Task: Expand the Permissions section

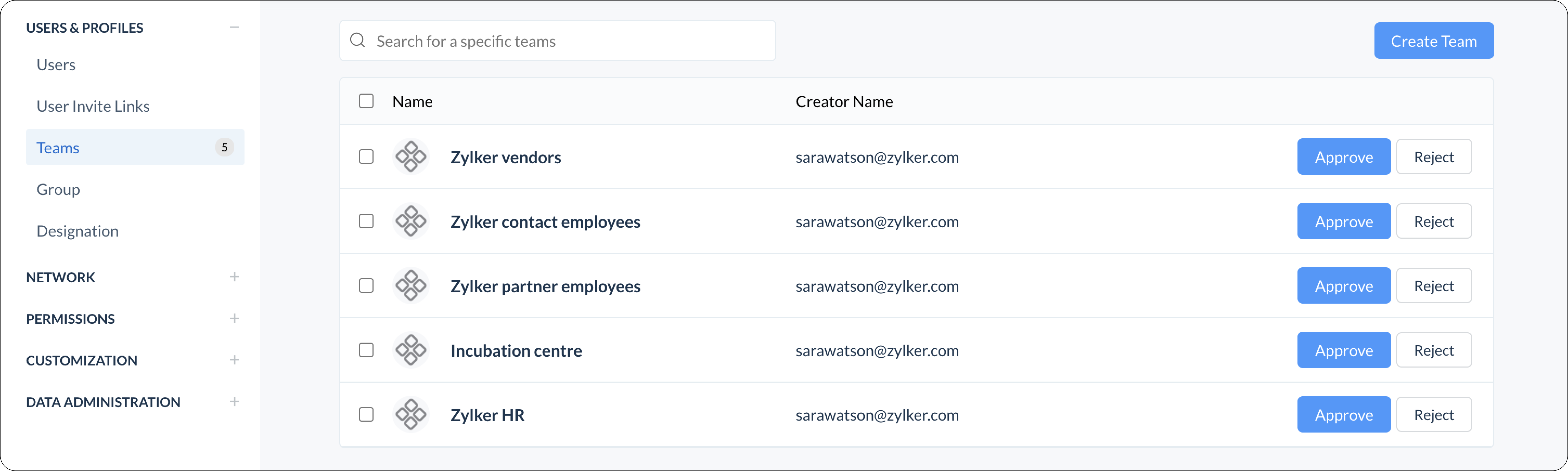Action: coord(234,318)
